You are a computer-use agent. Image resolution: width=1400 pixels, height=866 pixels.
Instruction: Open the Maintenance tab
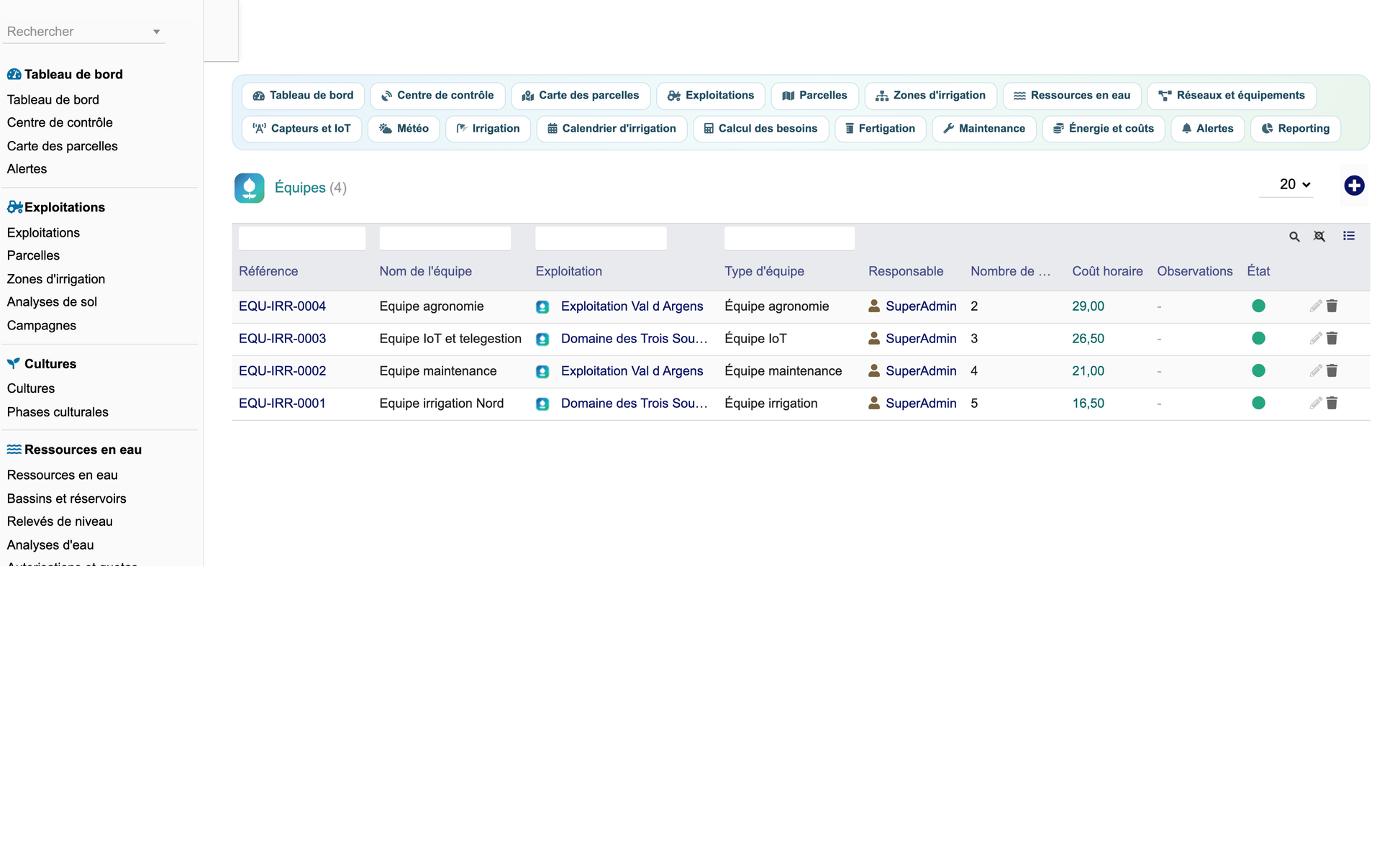pyautogui.click(x=984, y=129)
